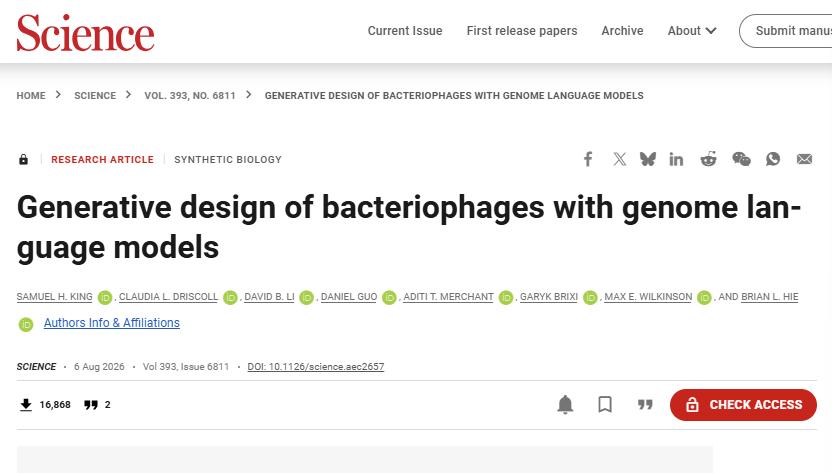This screenshot has width=832, height=473.
Task: Toggle the bookmark for this article
Action: (605, 405)
